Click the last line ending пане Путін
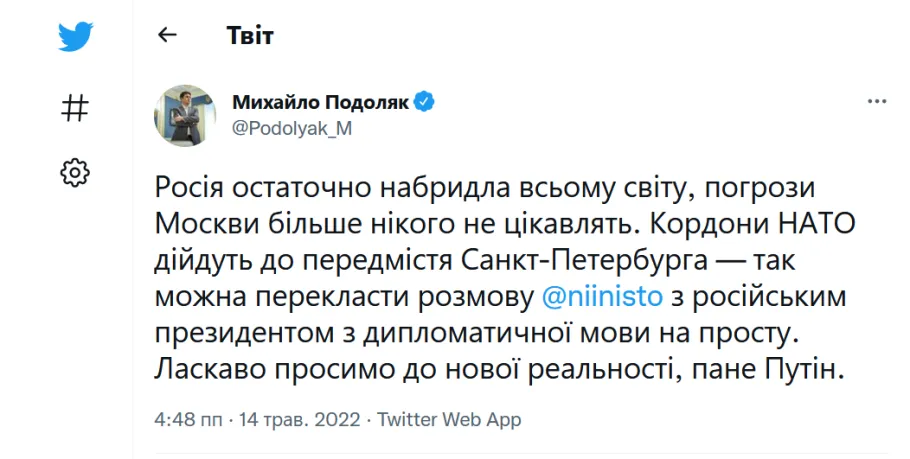 (x=499, y=370)
